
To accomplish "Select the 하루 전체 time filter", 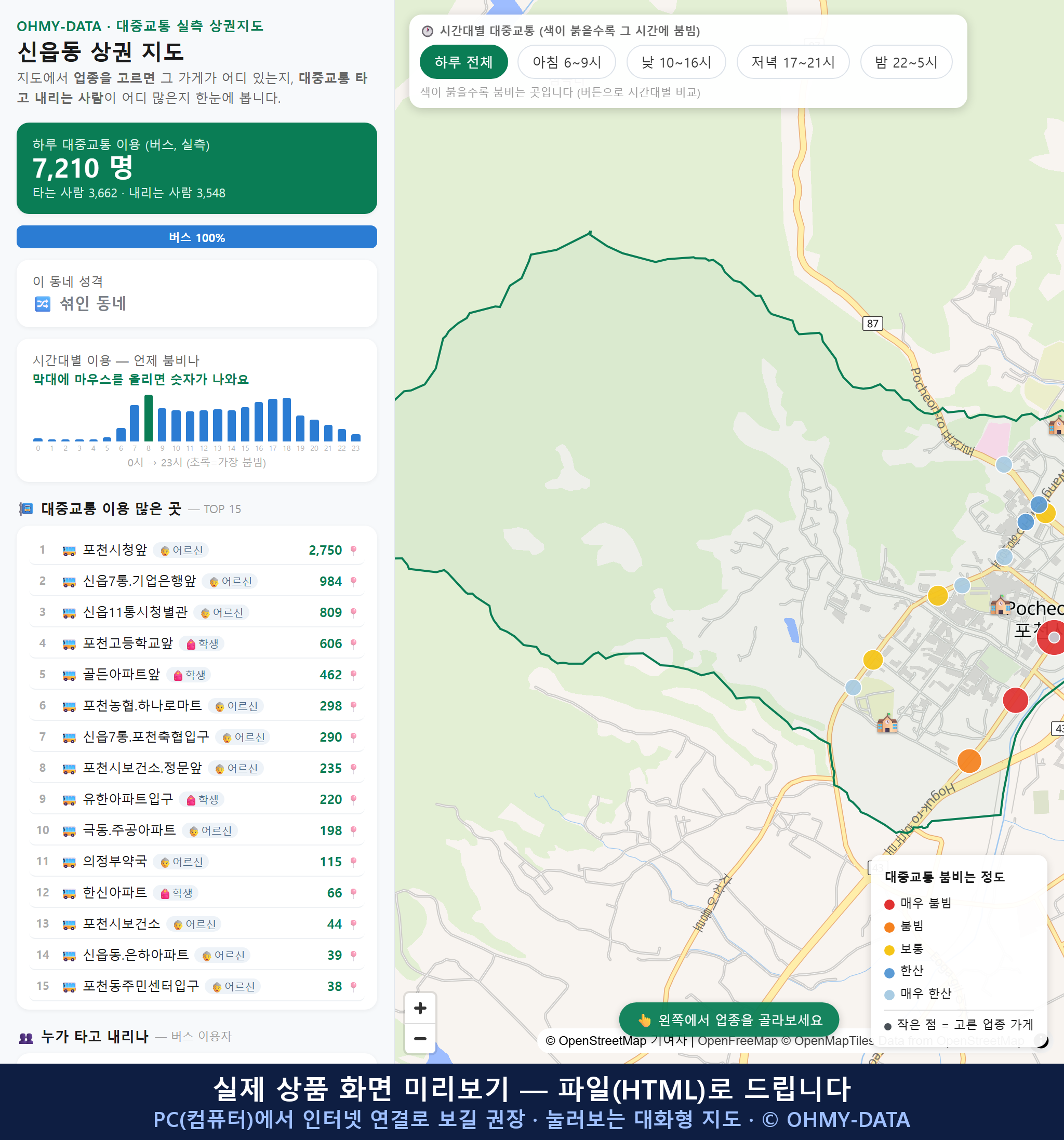I will 463,62.
